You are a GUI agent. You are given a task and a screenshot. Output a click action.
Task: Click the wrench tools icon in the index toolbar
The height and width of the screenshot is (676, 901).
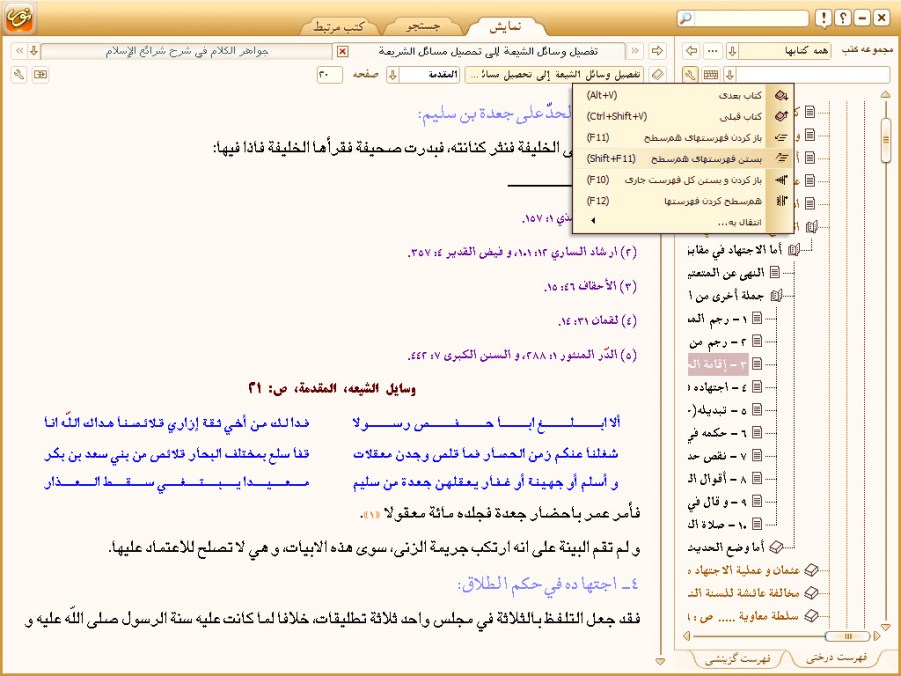pyautogui.click(x=691, y=75)
